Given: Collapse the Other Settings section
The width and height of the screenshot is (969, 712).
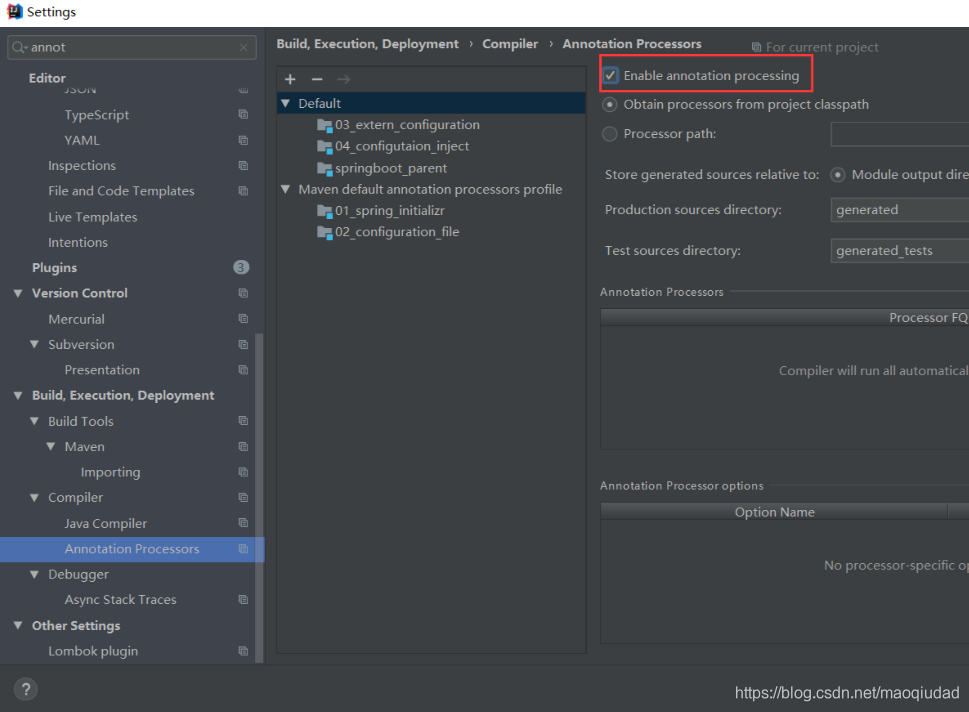Looking at the screenshot, I should point(18,625).
